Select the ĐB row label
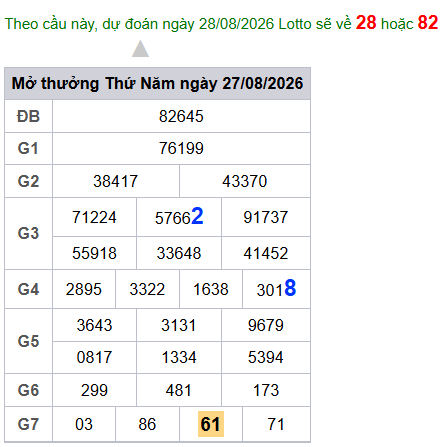 tap(28, 117)
